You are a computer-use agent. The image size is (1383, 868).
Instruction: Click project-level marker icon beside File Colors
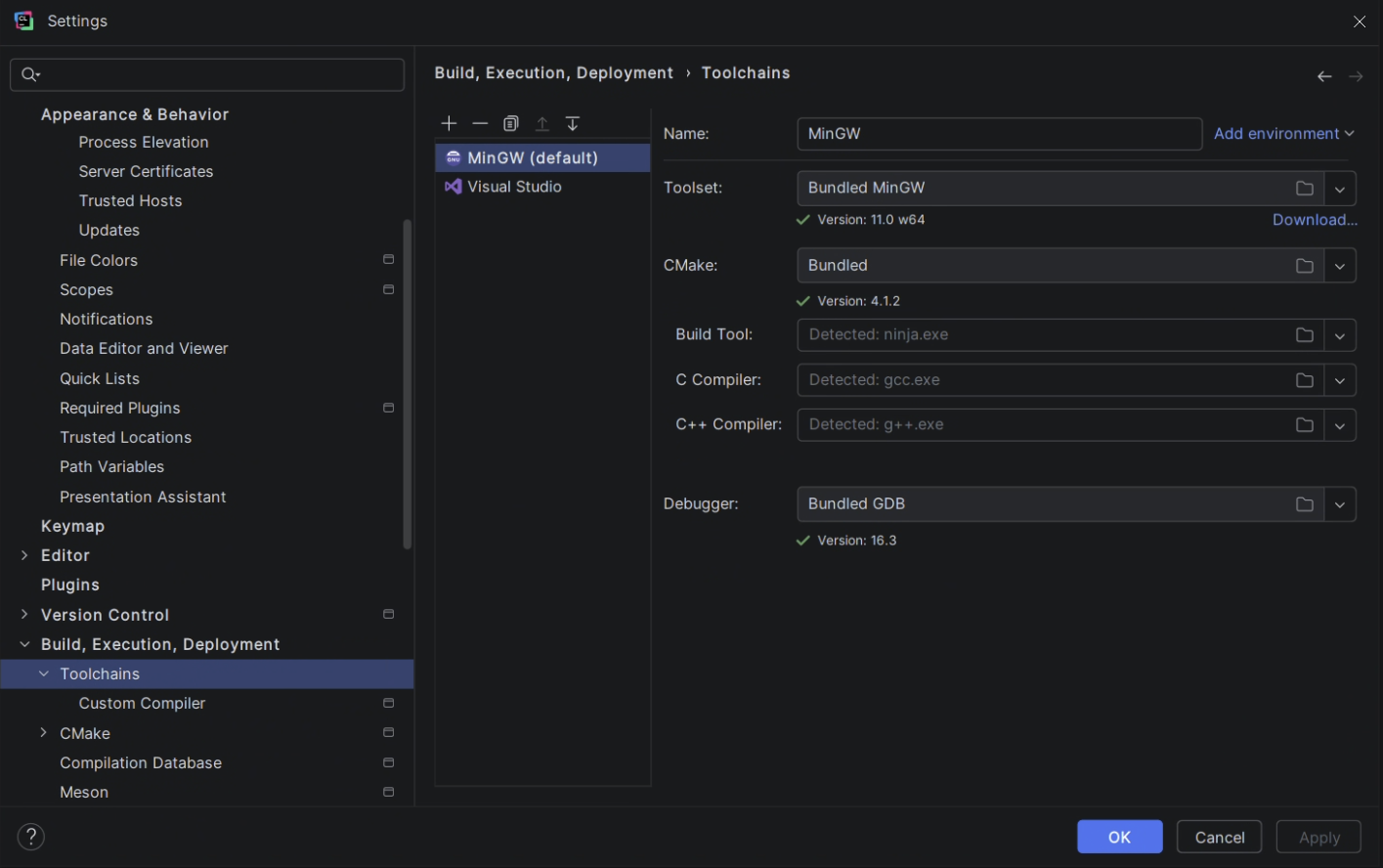point(388,260)
